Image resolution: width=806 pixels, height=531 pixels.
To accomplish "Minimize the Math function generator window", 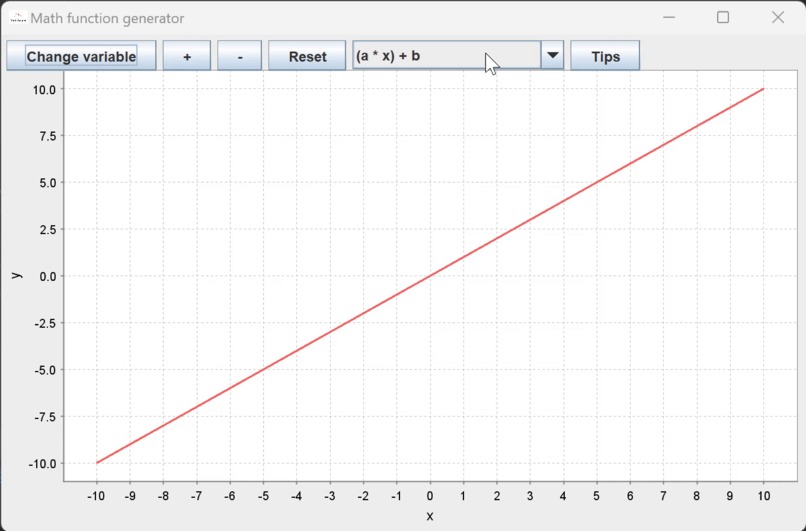I will [x=669, y=17].
